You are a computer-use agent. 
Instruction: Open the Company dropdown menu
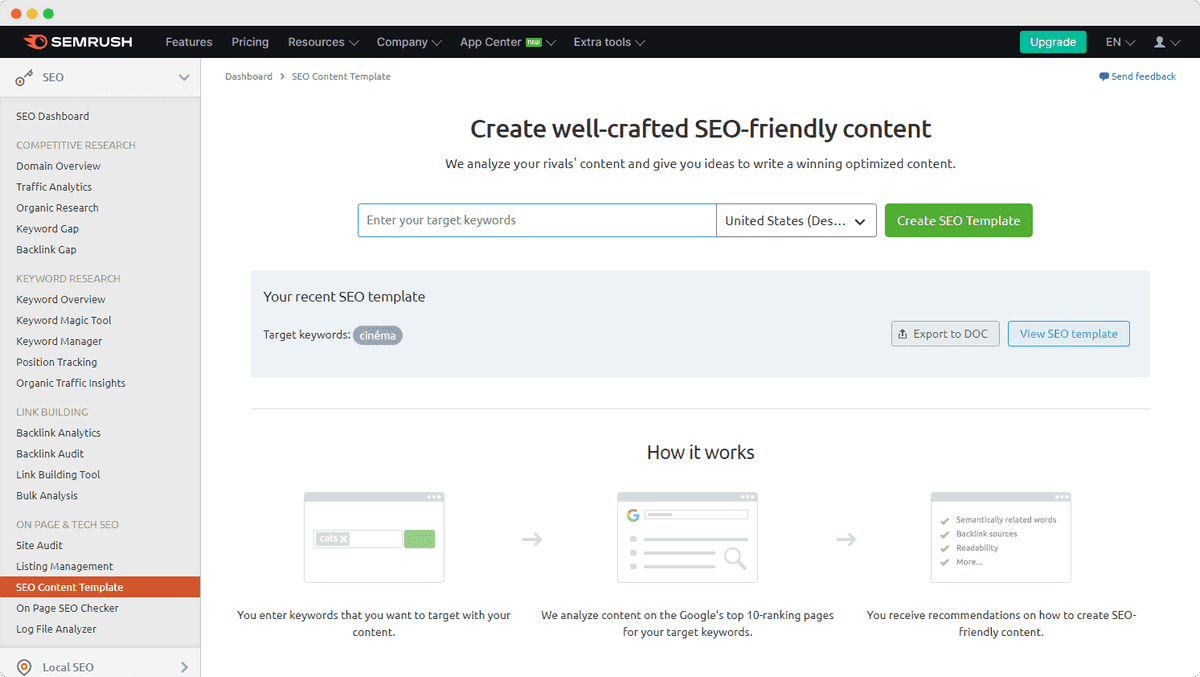(x=409, y=42)
